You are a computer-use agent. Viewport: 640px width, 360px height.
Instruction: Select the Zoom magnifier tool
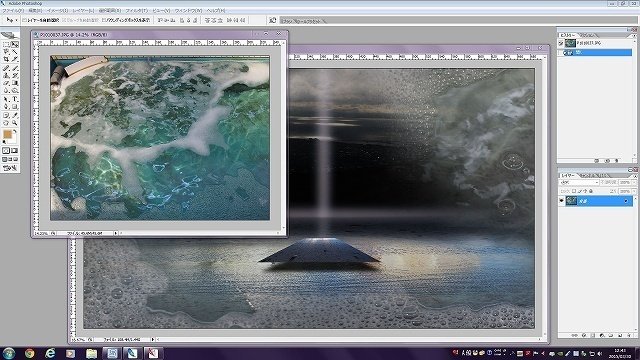pyautogui.click(x=15, y=122)
